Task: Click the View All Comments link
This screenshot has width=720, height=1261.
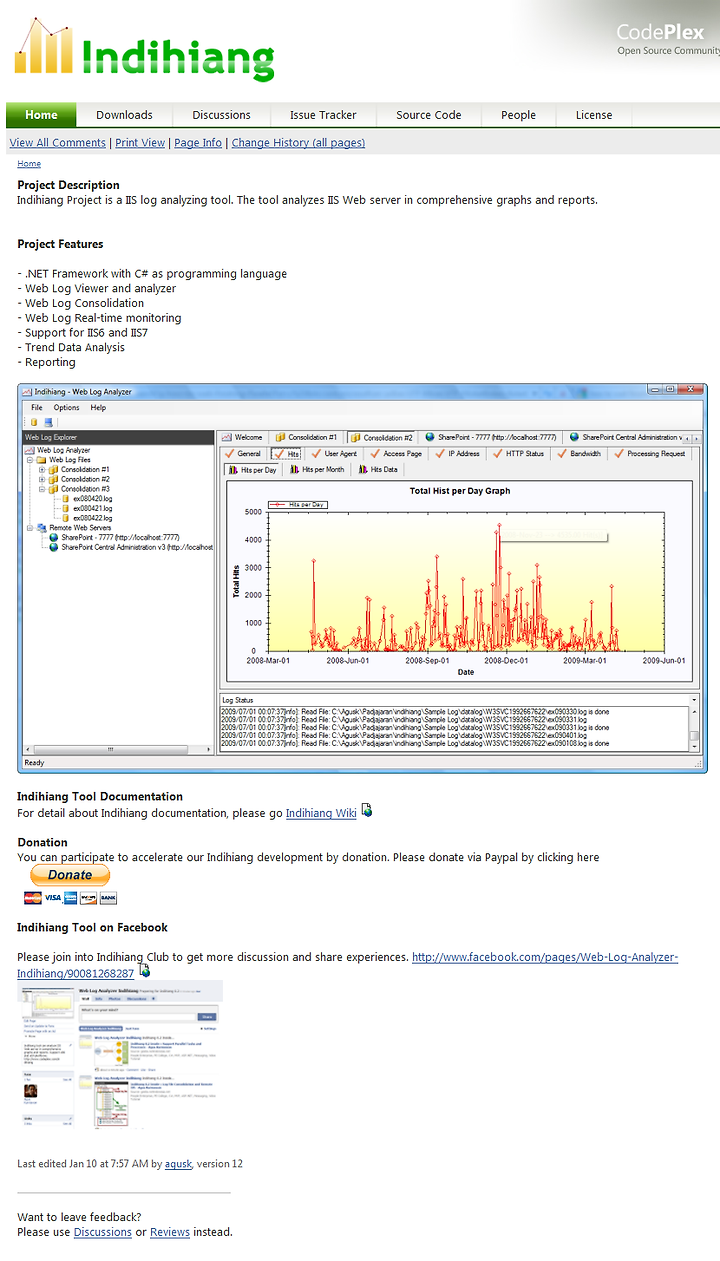Action: point(58,143)
